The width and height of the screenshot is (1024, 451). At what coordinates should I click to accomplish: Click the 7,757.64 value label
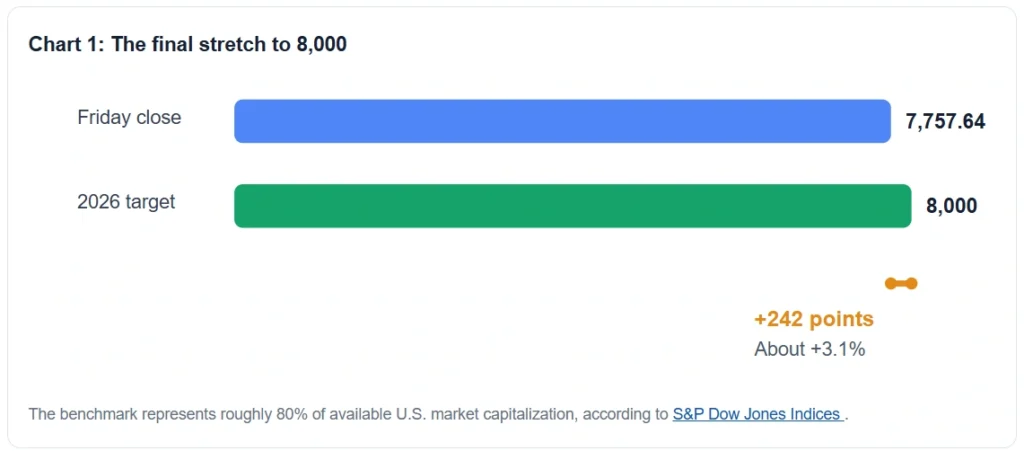[x=945, y=121]
